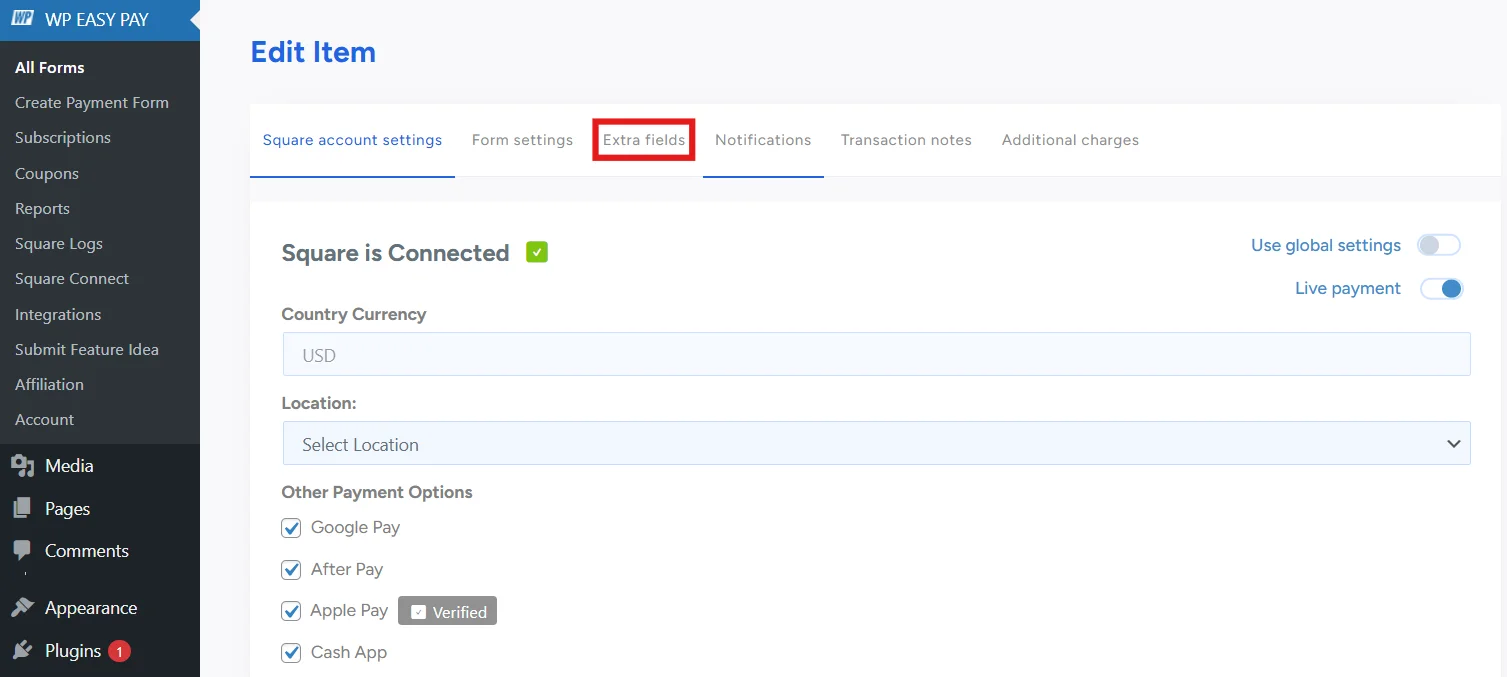Click the Plugins update count badge

click(x=119, y=652)
